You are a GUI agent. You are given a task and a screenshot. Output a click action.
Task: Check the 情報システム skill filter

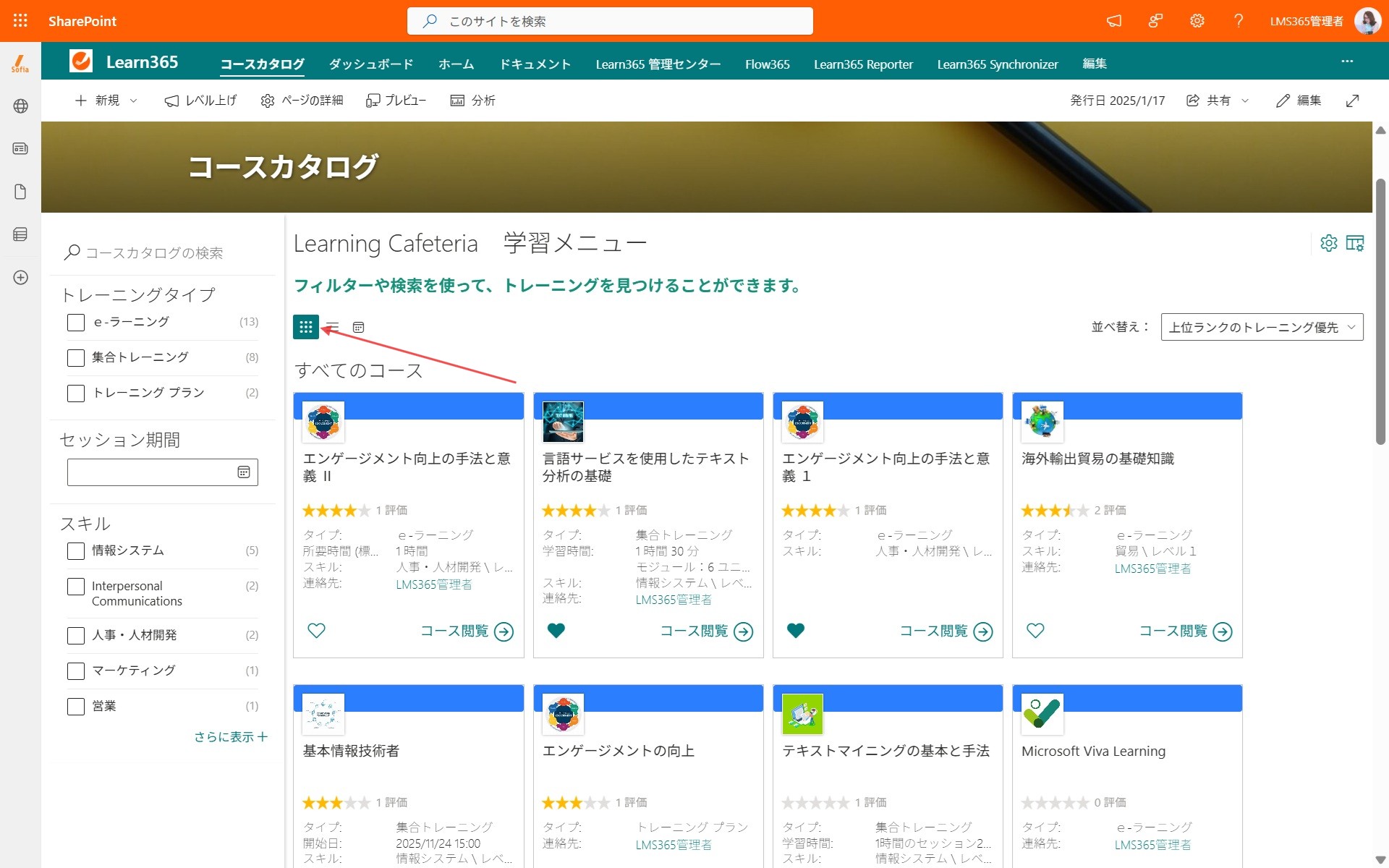pos(76,551)
